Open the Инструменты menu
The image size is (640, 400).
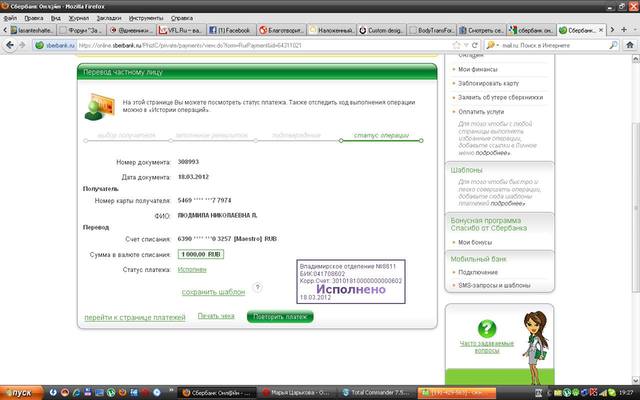point(146,18)
